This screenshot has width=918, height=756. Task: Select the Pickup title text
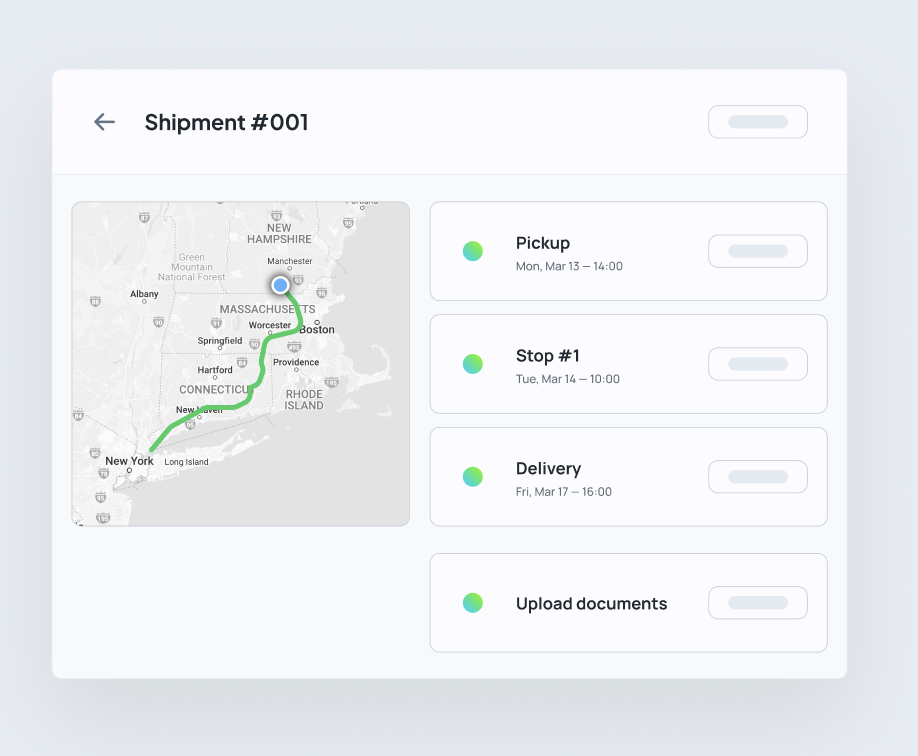pyautogui.click(x=542, y=243)
